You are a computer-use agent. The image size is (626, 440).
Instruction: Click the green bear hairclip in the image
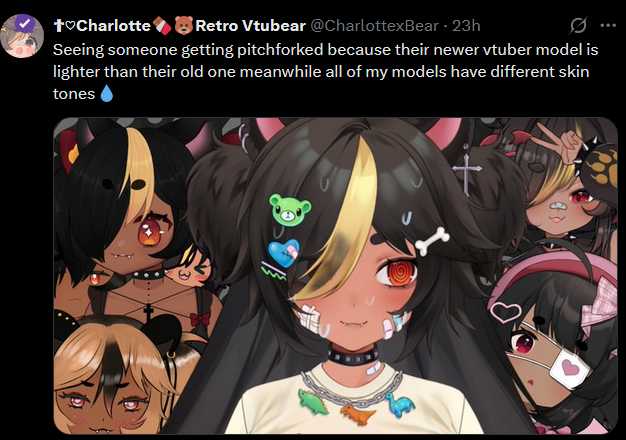click(x=290, y=210)
